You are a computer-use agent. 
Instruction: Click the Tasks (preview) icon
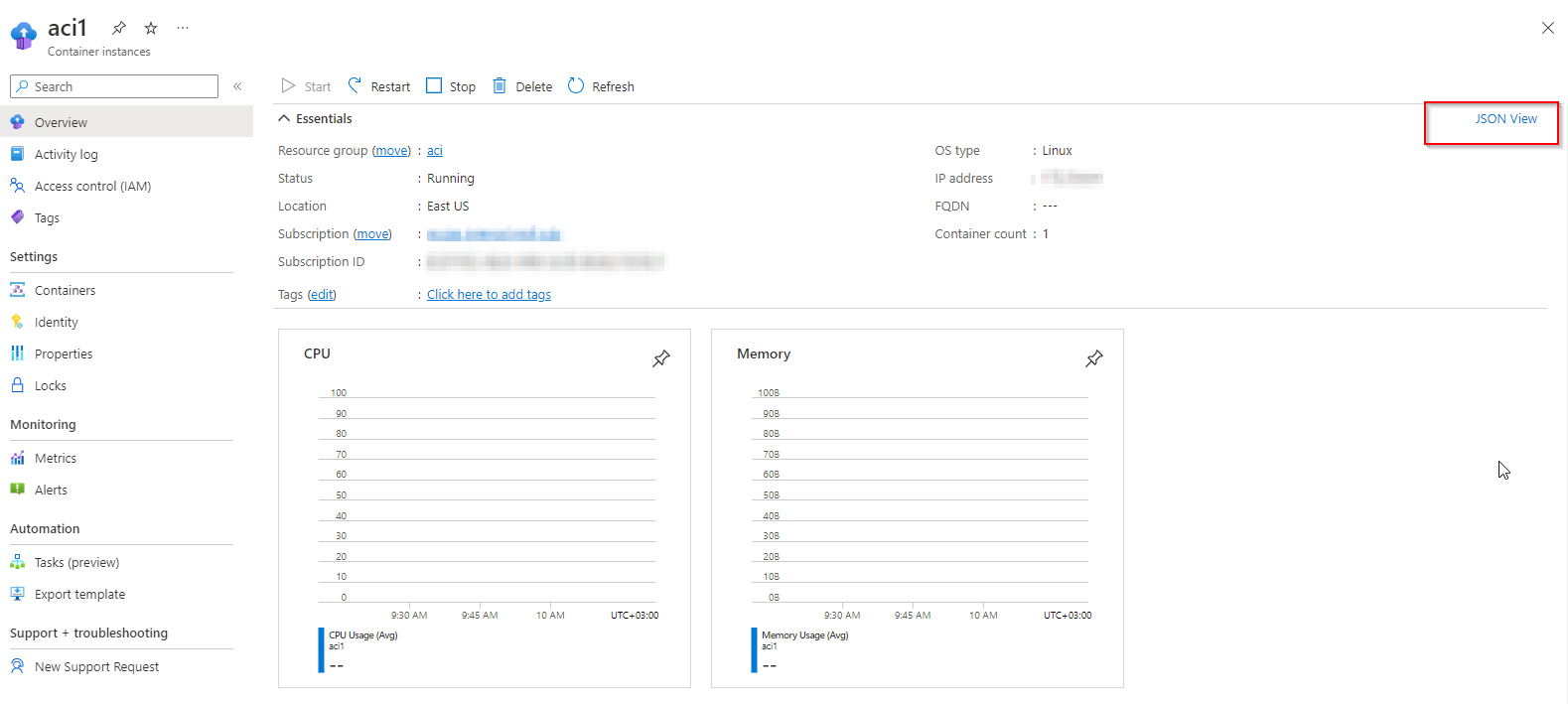tap(17, 562)
